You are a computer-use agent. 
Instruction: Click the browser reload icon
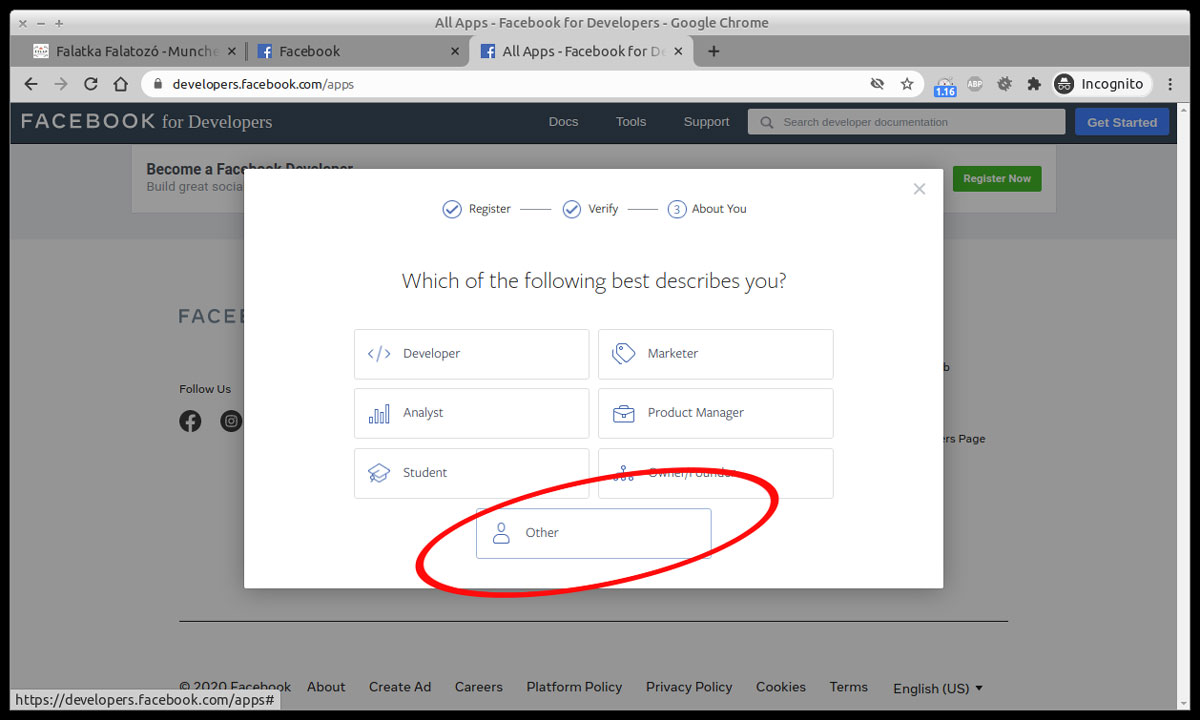tap(91, 84)
